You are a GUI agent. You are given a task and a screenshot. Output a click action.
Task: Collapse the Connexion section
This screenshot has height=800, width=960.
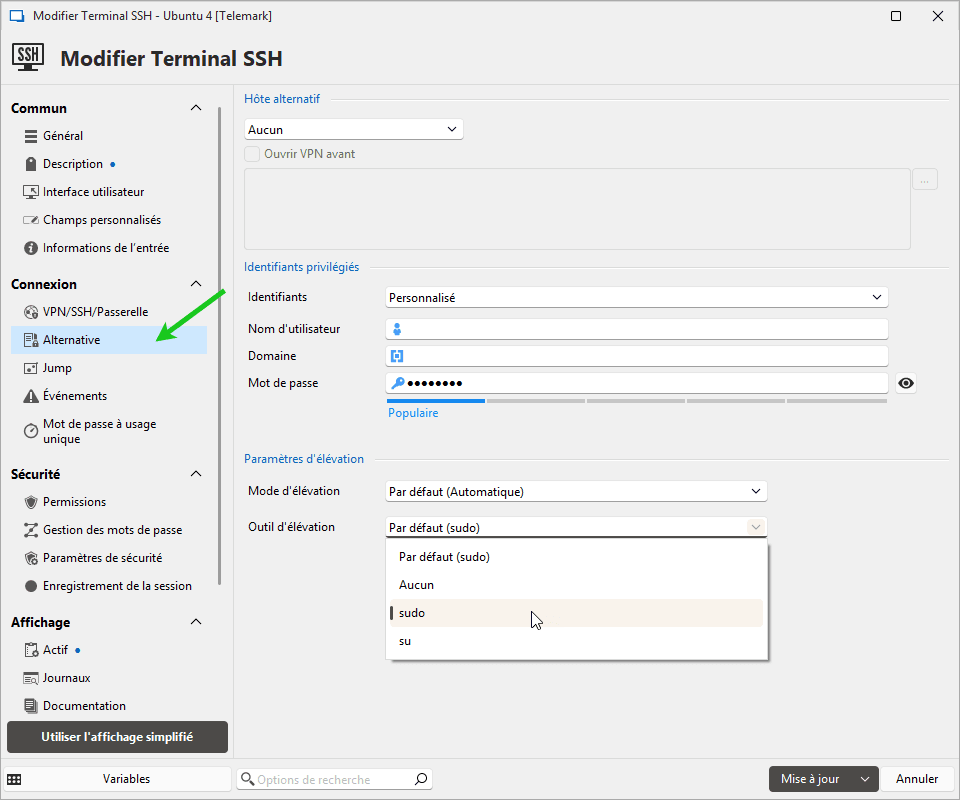click(x=196, y=284)
